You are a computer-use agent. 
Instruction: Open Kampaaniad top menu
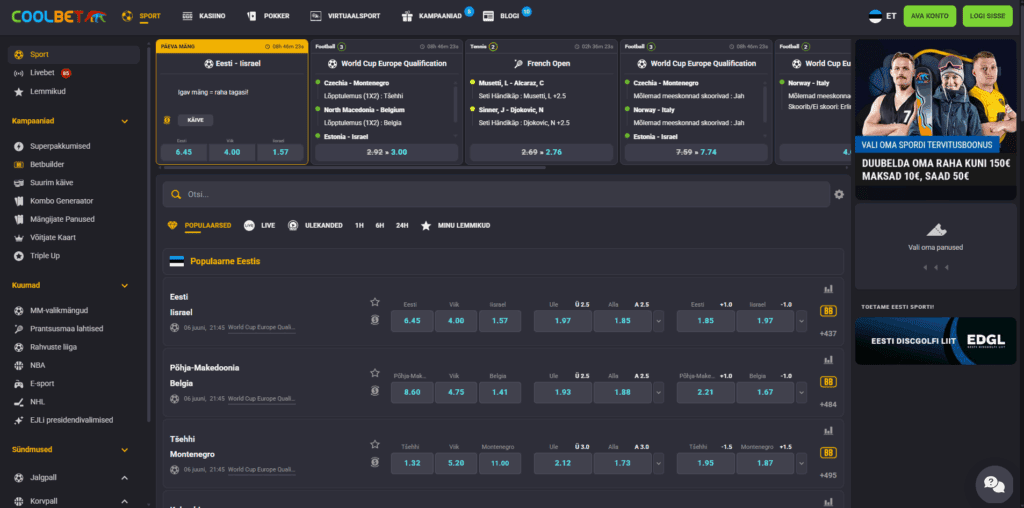point(432,16)
